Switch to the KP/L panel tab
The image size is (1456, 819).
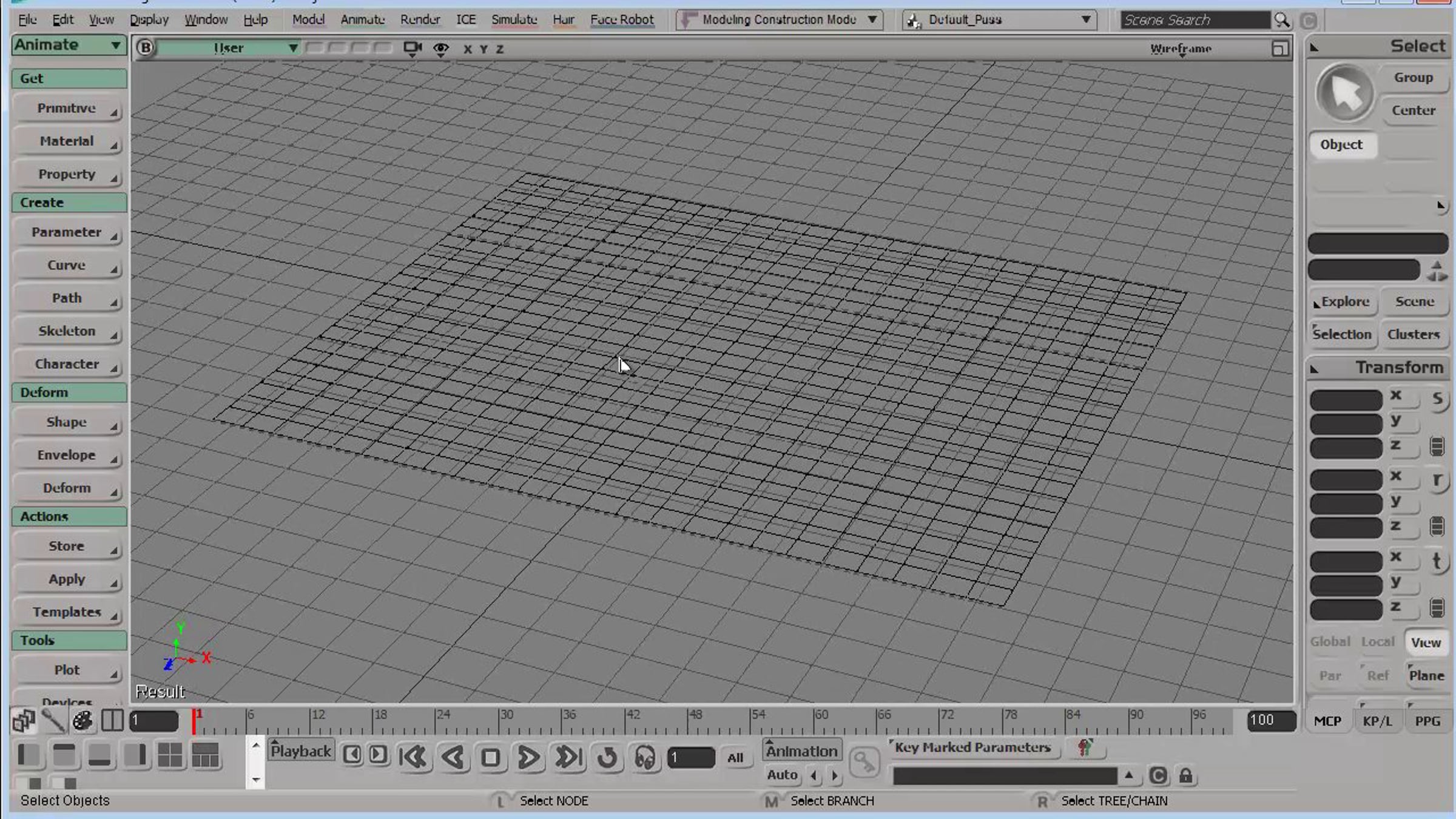1377,721
